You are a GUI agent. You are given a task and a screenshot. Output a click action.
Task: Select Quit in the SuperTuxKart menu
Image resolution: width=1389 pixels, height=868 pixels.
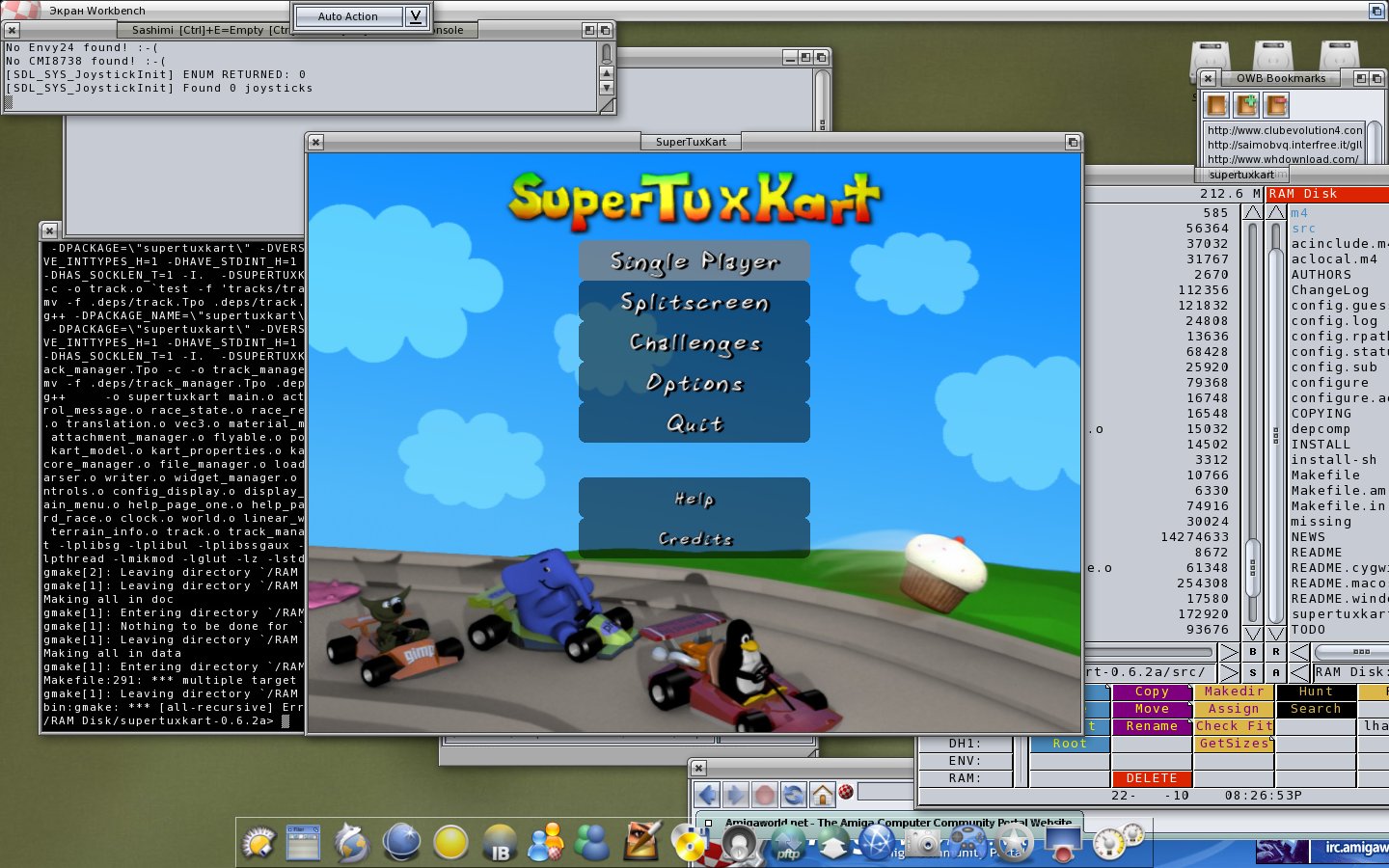pyautogui.click(x=694, y=423)
